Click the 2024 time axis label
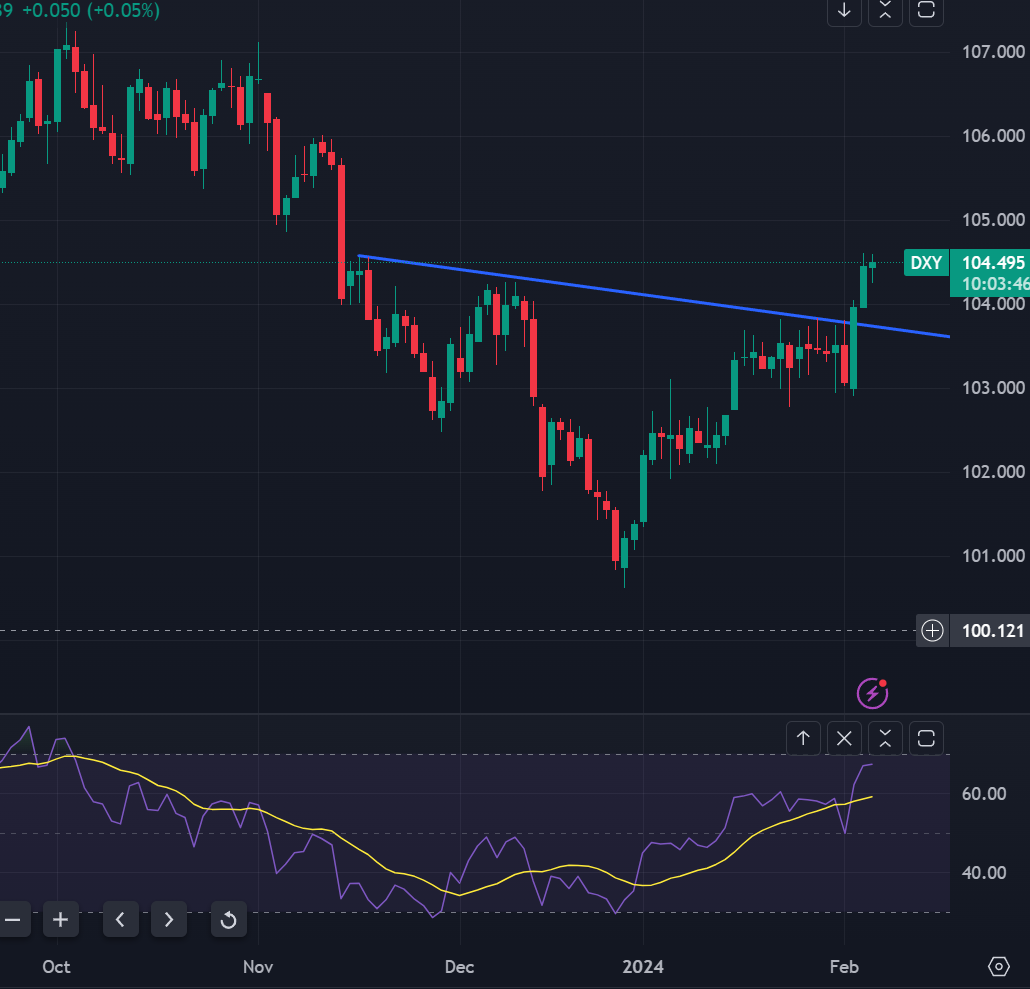 [x=642, y=967]
